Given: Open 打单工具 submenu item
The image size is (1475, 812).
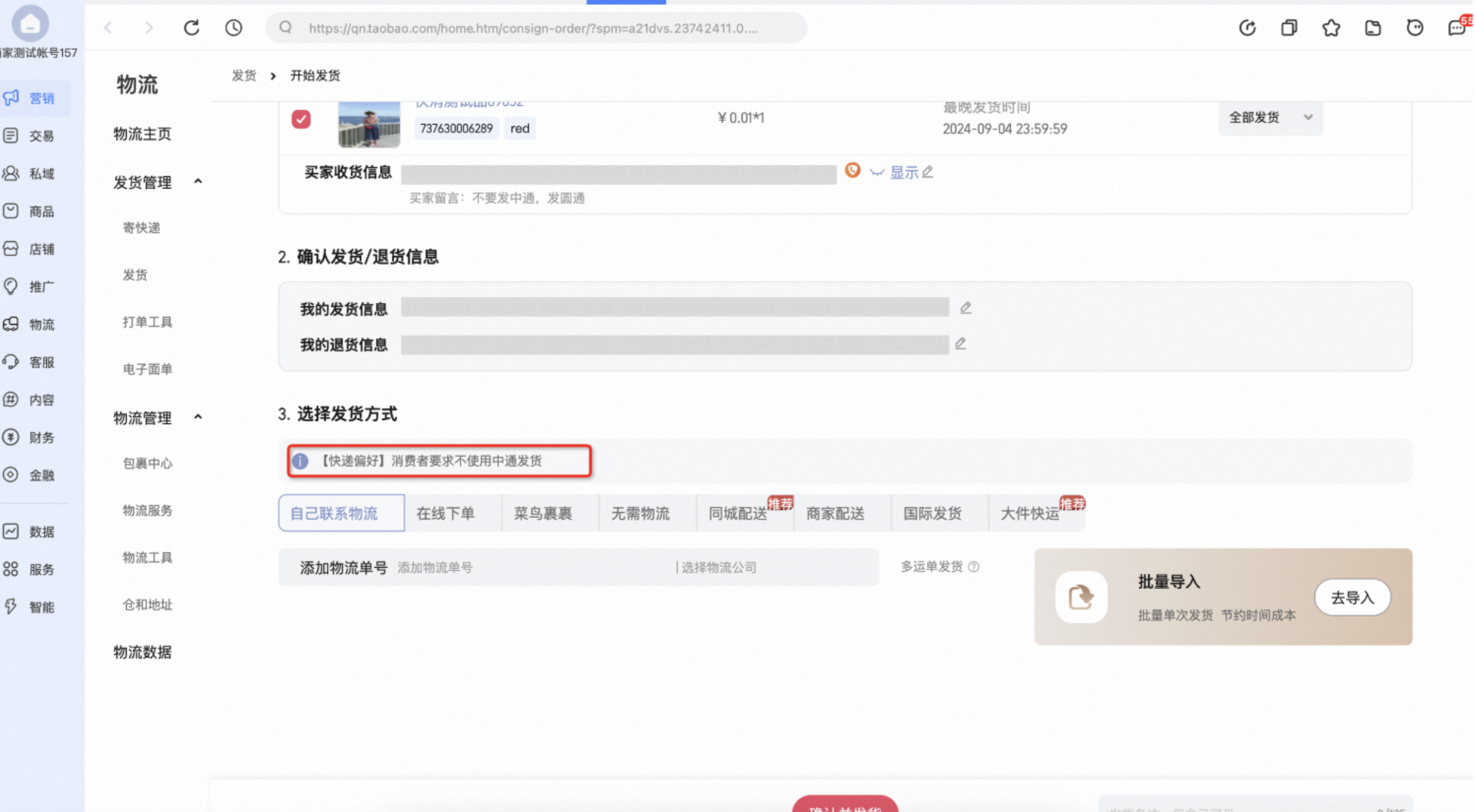Looking at the screenshot, I should (x=147, y=322).
